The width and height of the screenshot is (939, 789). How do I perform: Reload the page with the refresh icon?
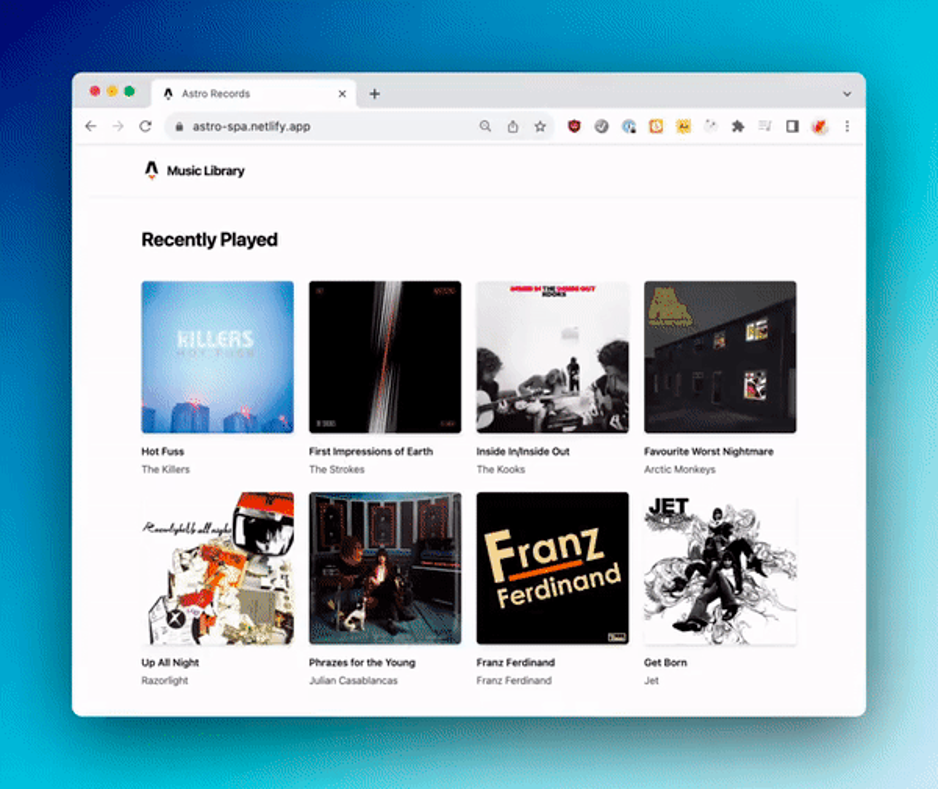145,126
